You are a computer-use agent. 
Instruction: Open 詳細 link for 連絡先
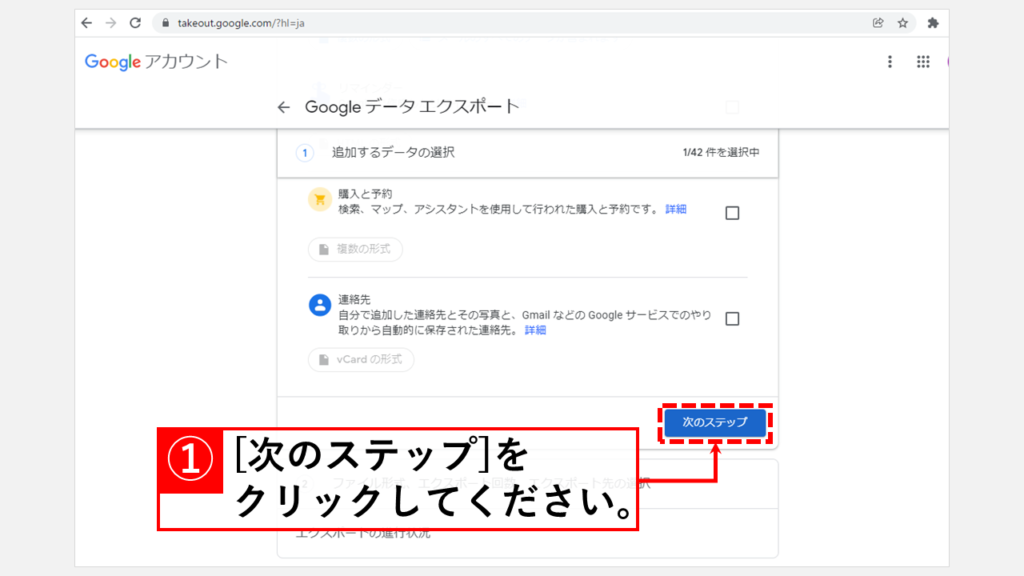point(536,330)
